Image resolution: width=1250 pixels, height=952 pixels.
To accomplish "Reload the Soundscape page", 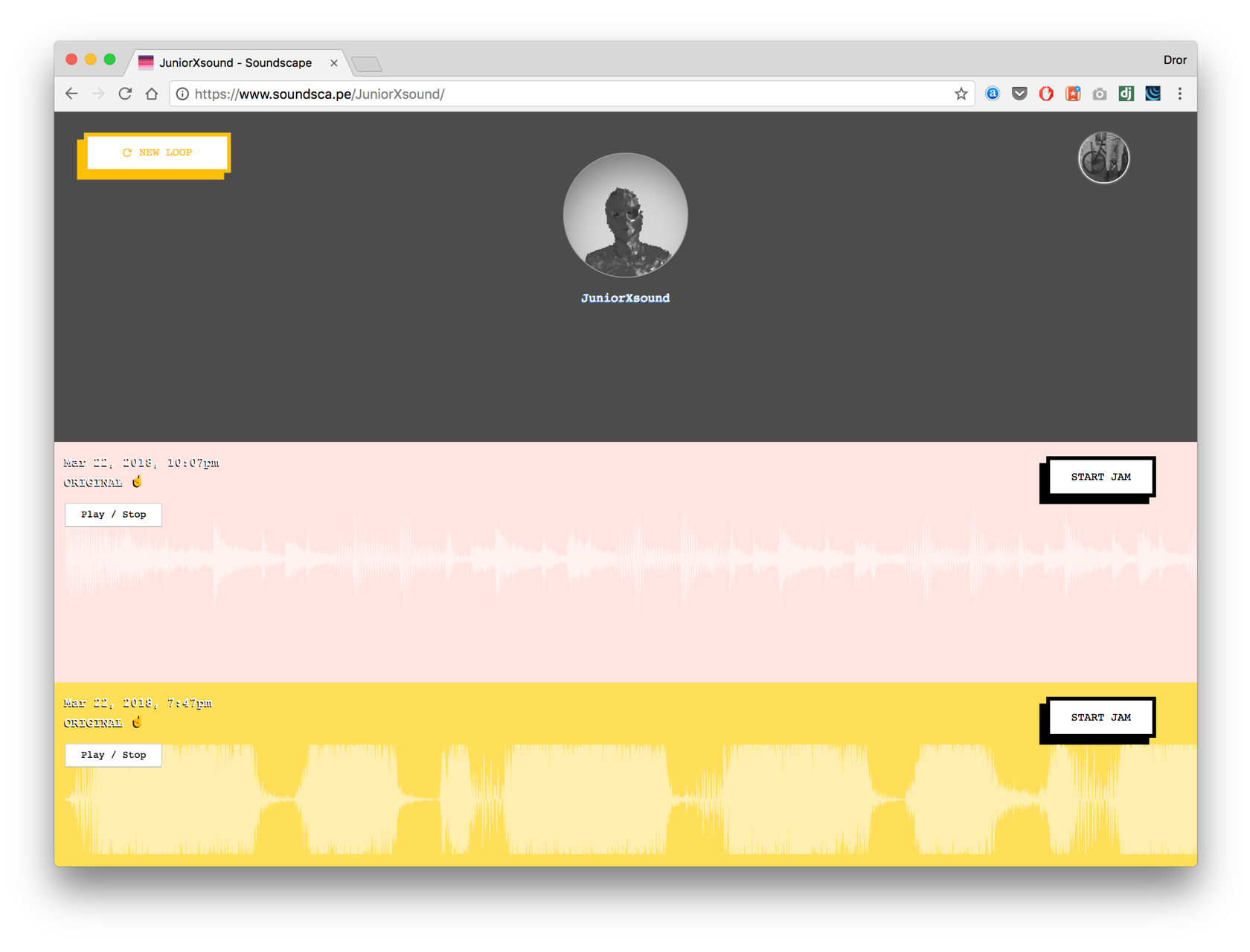I will point(125,94).
